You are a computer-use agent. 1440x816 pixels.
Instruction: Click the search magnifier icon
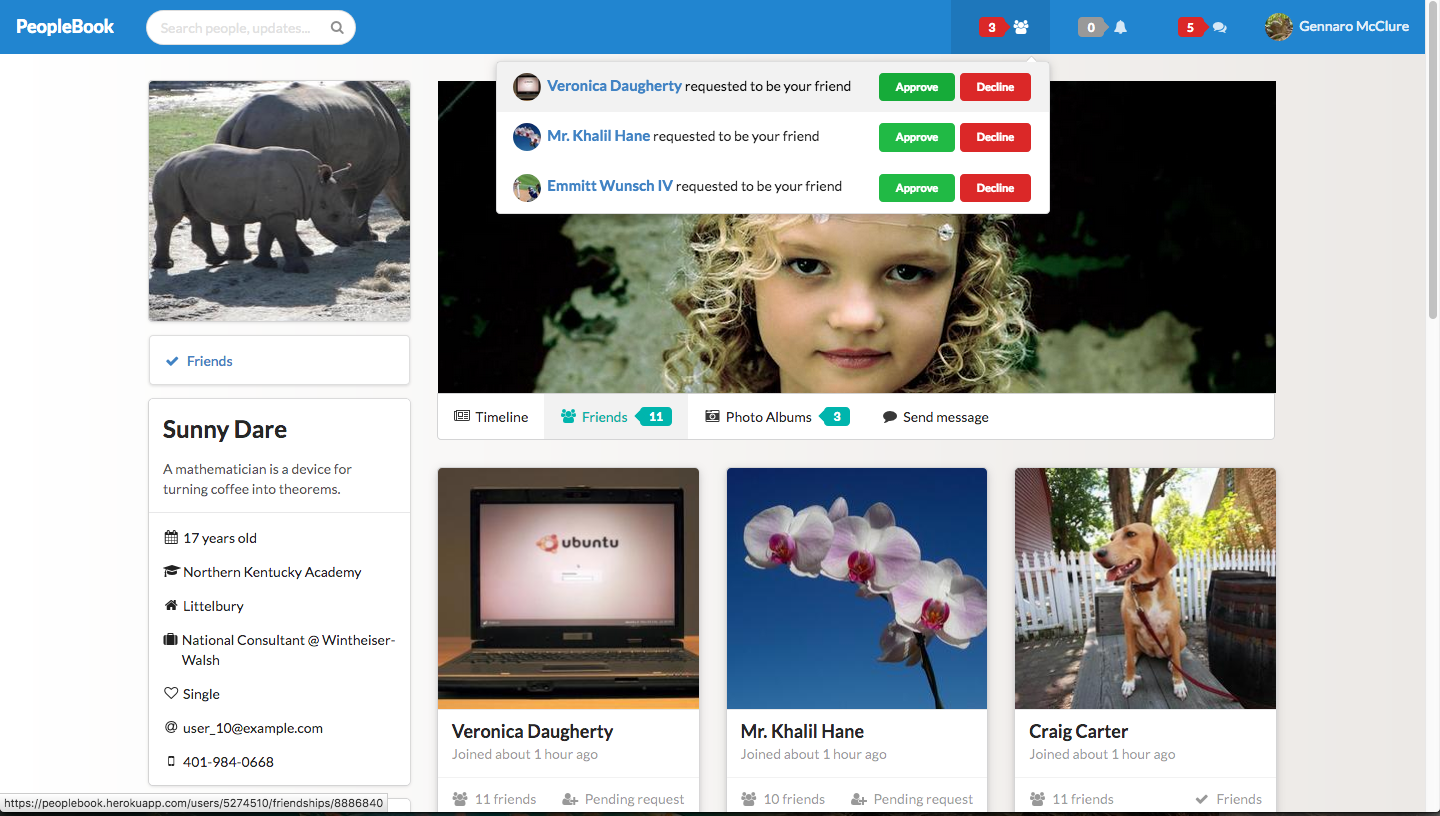[x=338, y=28]
